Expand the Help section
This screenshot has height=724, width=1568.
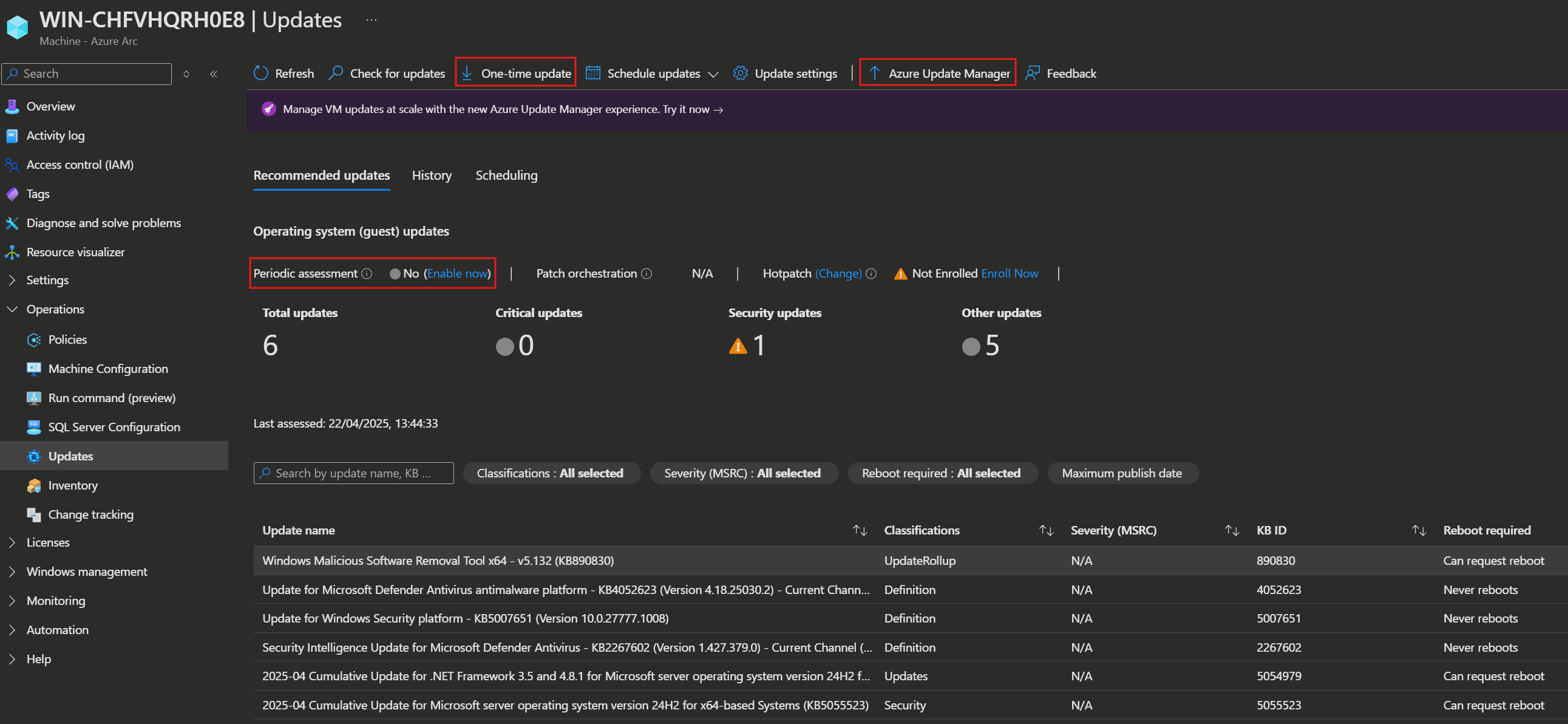(x=12, y=660)
